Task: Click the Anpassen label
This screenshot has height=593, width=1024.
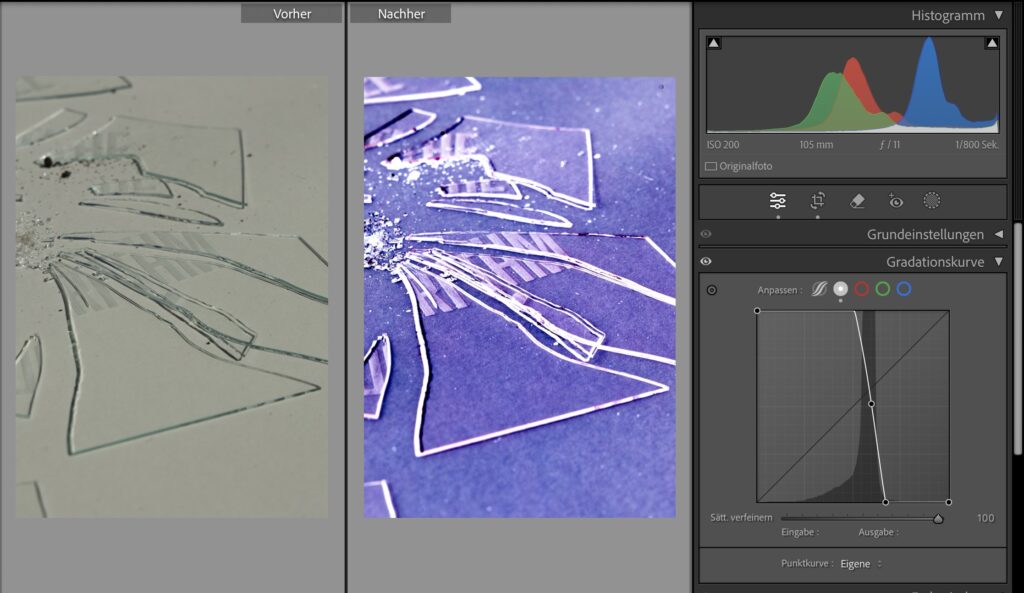Action: [x=780, y=290]
